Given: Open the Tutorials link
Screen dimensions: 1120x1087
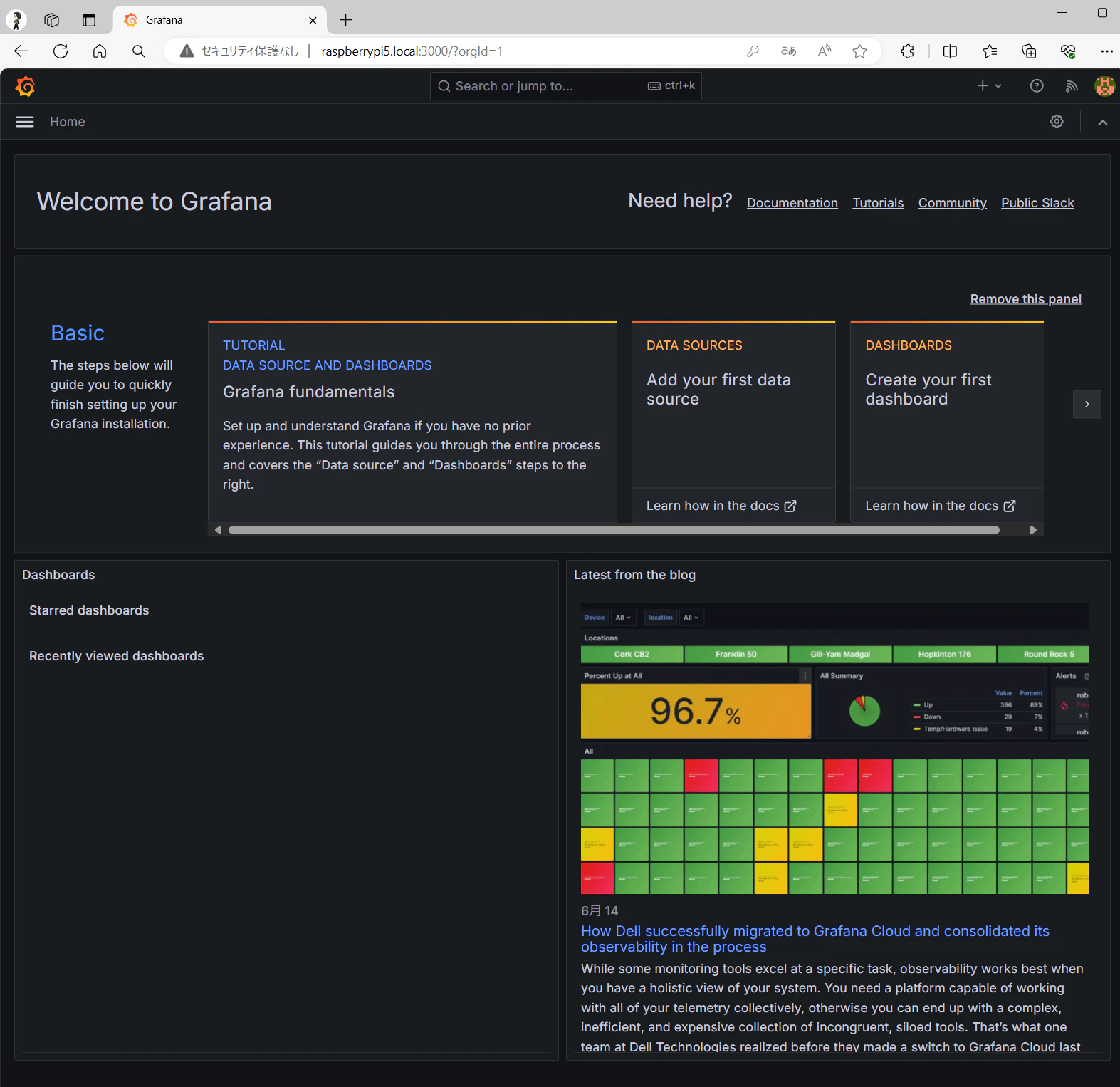Looking at the screenshot, I should (x=878, y=203).
